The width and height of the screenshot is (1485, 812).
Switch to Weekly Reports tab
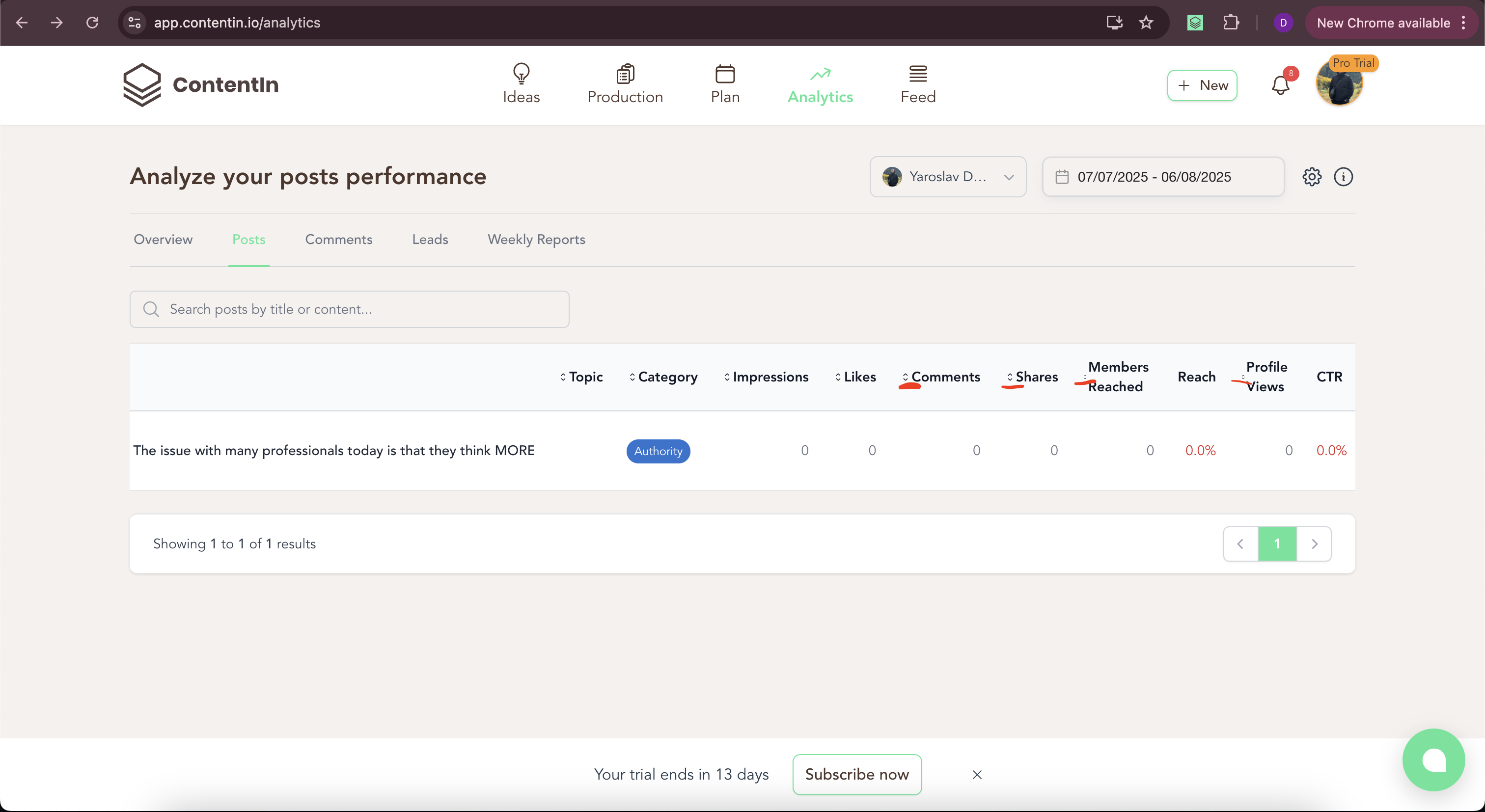click(x=536, y=239)
